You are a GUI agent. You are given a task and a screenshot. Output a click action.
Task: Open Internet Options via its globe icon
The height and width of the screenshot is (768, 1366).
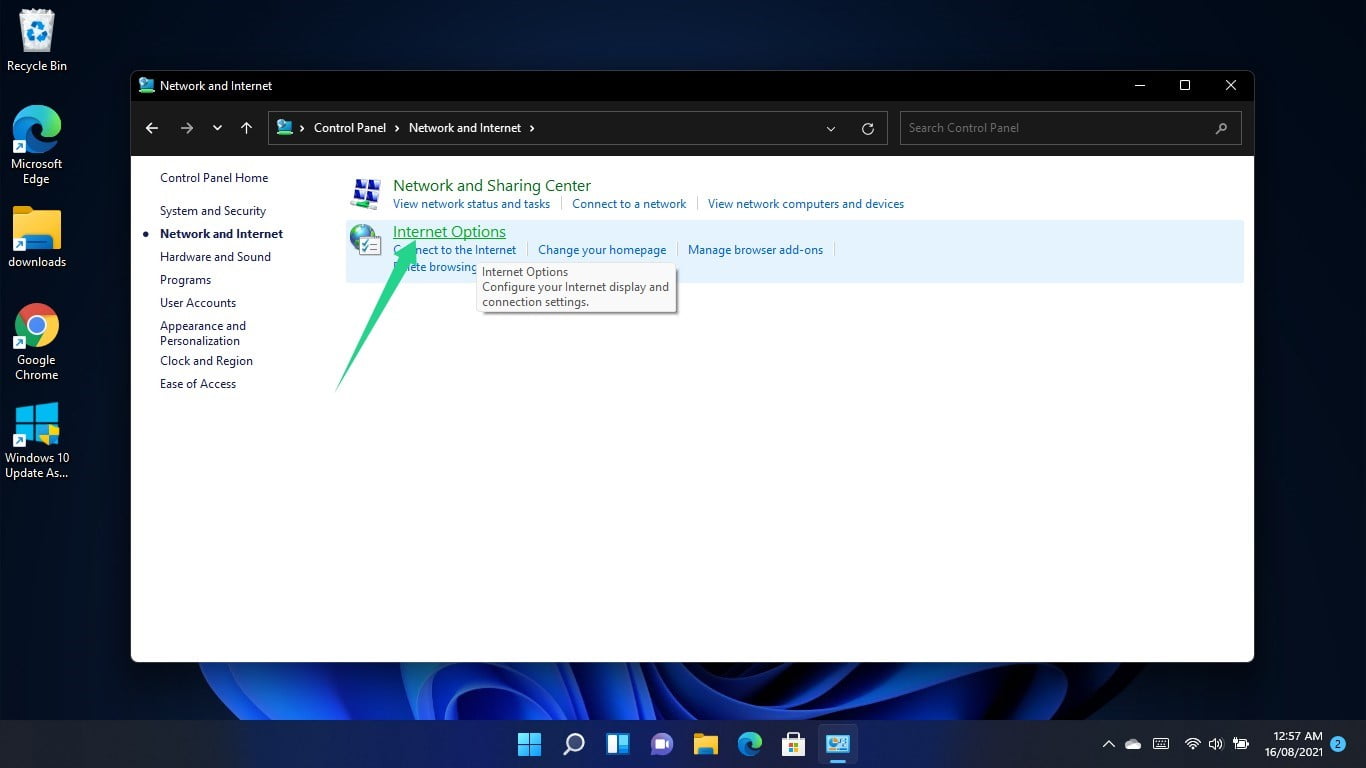pos(365,240)
